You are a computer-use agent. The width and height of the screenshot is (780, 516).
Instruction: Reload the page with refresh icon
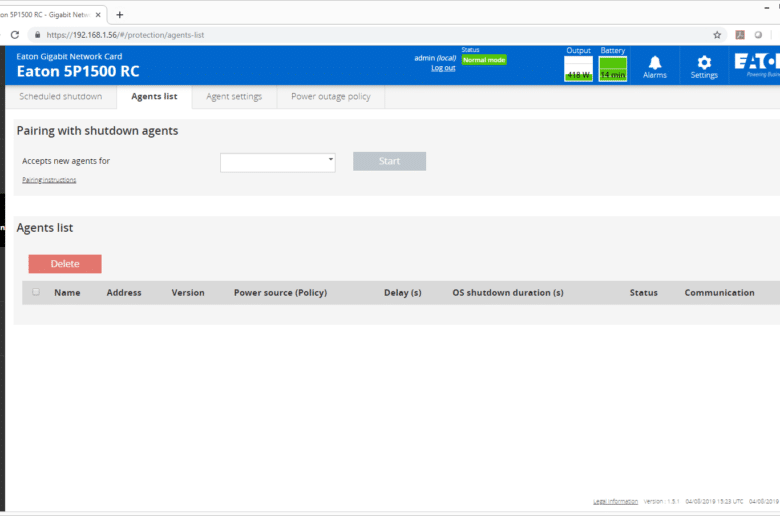pyautogui.click(x=15, y=35)
